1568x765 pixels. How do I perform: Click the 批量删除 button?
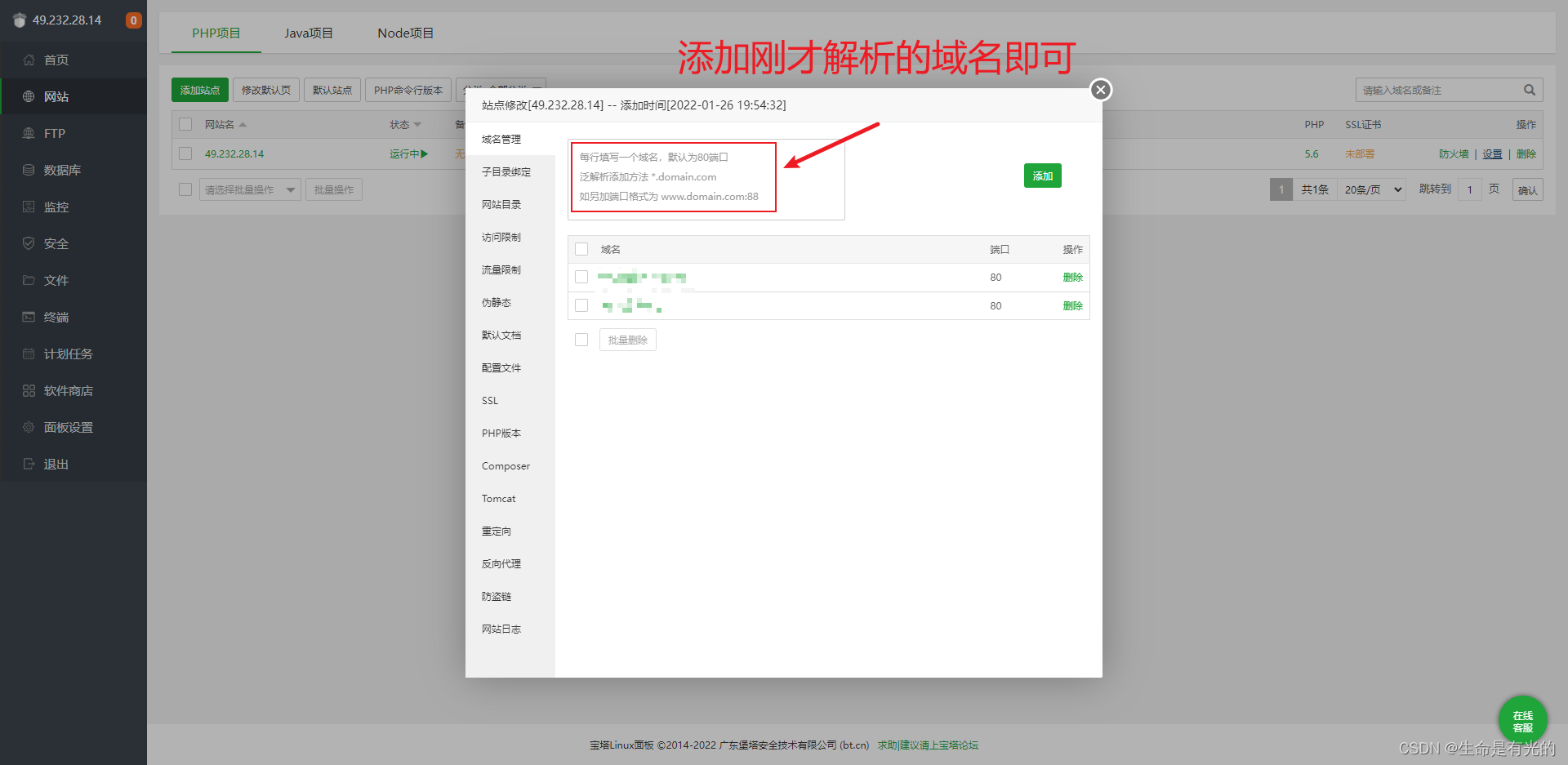tap(628, 340)
